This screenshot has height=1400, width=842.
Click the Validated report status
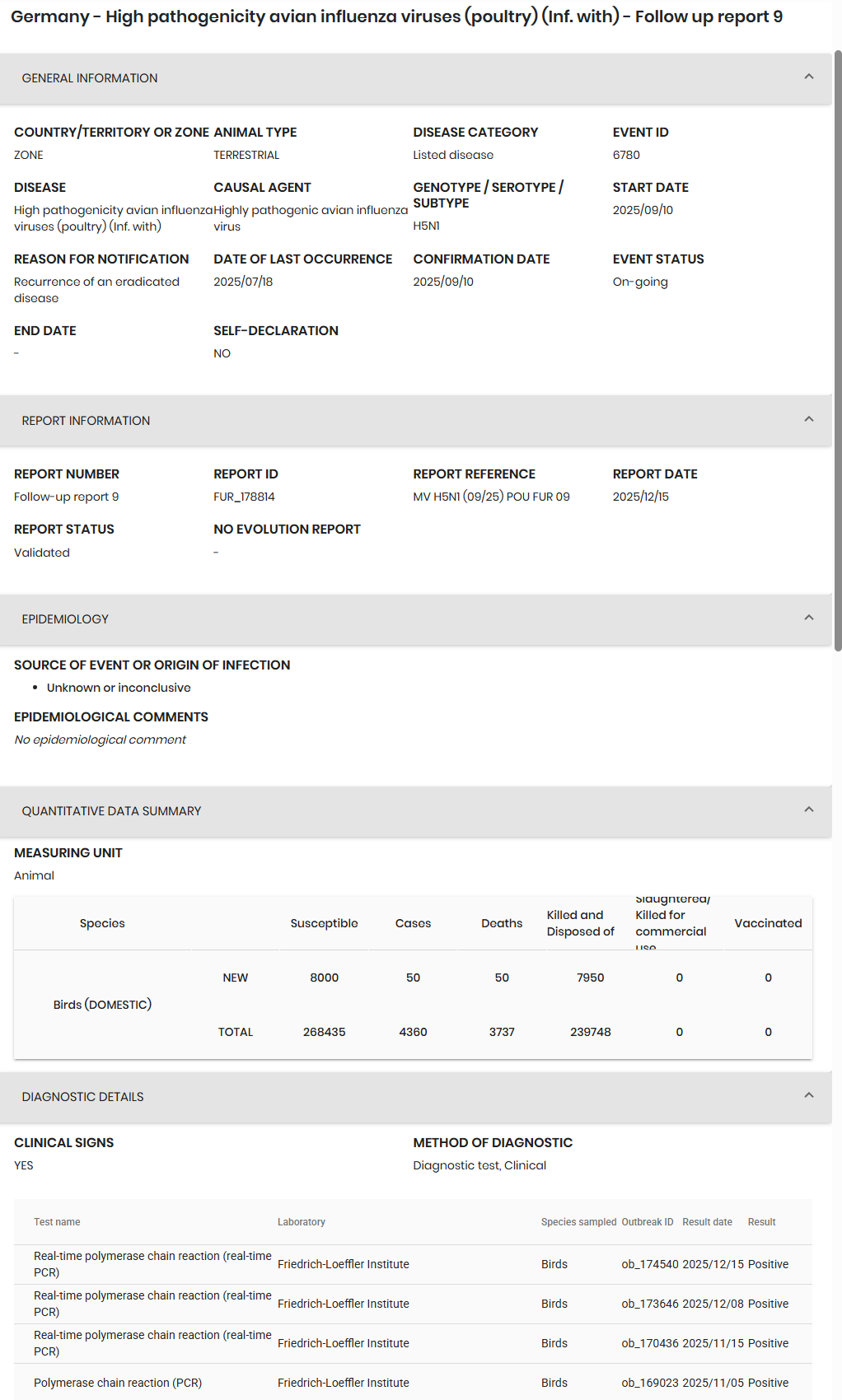click(x=42, y=553)
